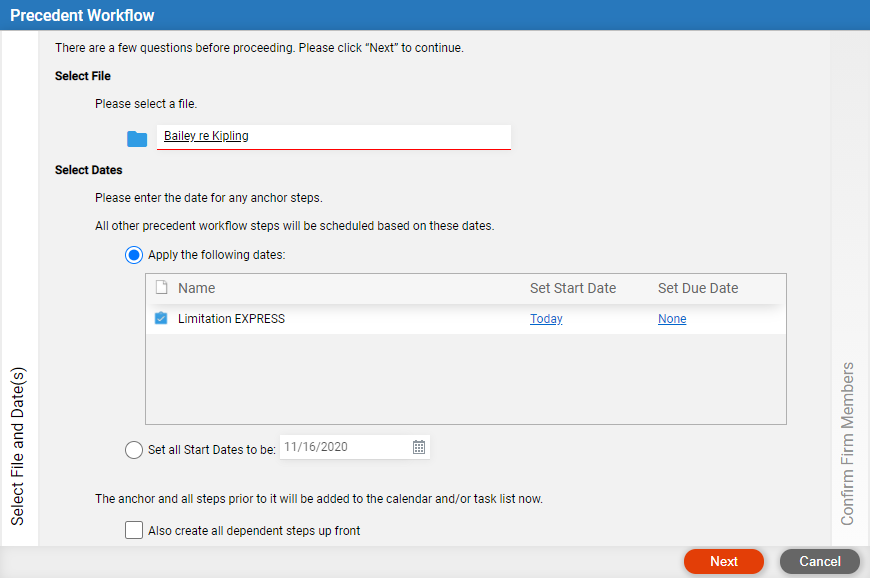
Task: Click the document icon in Name header
Action: (x=161, y=287)
